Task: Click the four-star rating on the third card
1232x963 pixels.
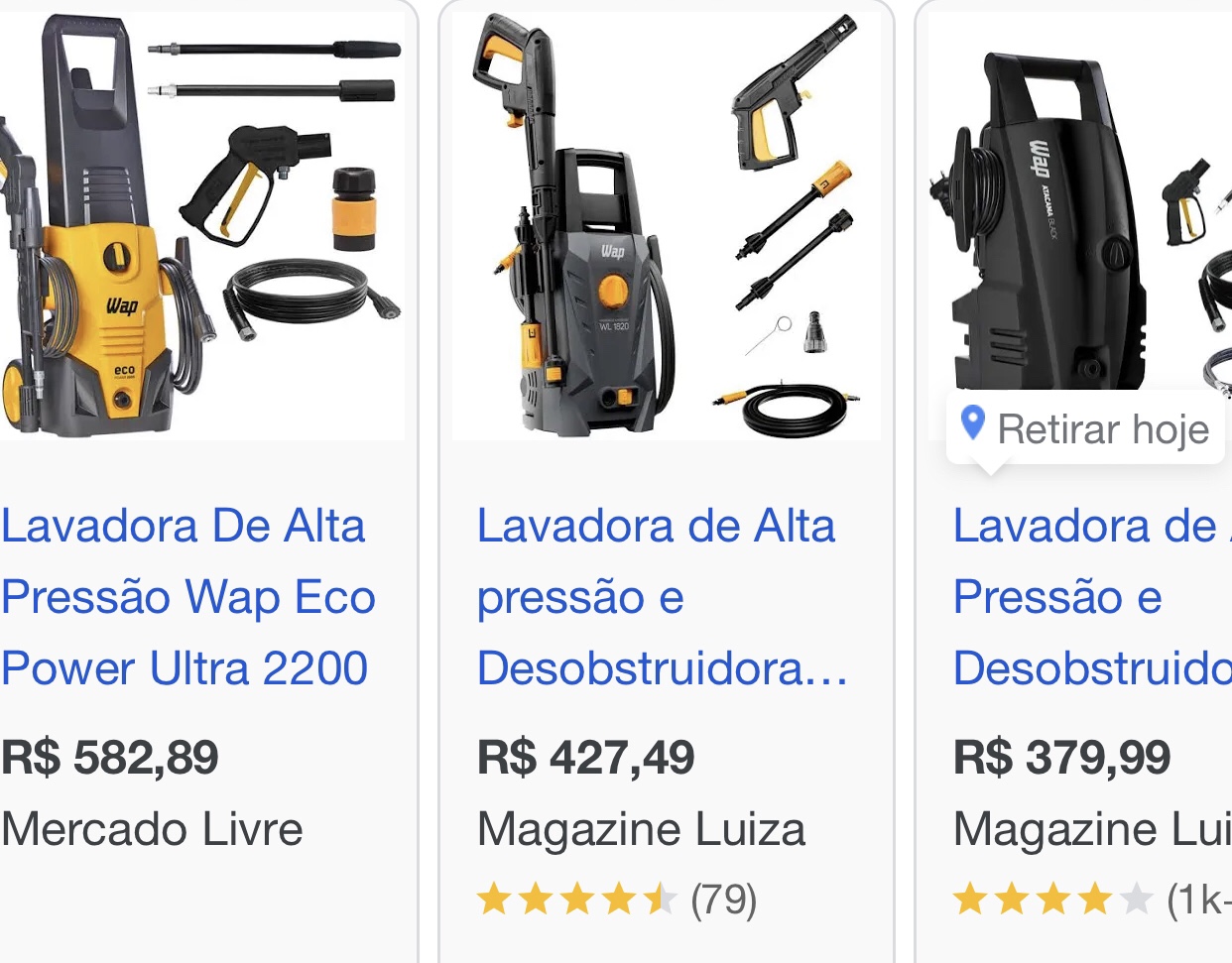Action: [1053, 901]
